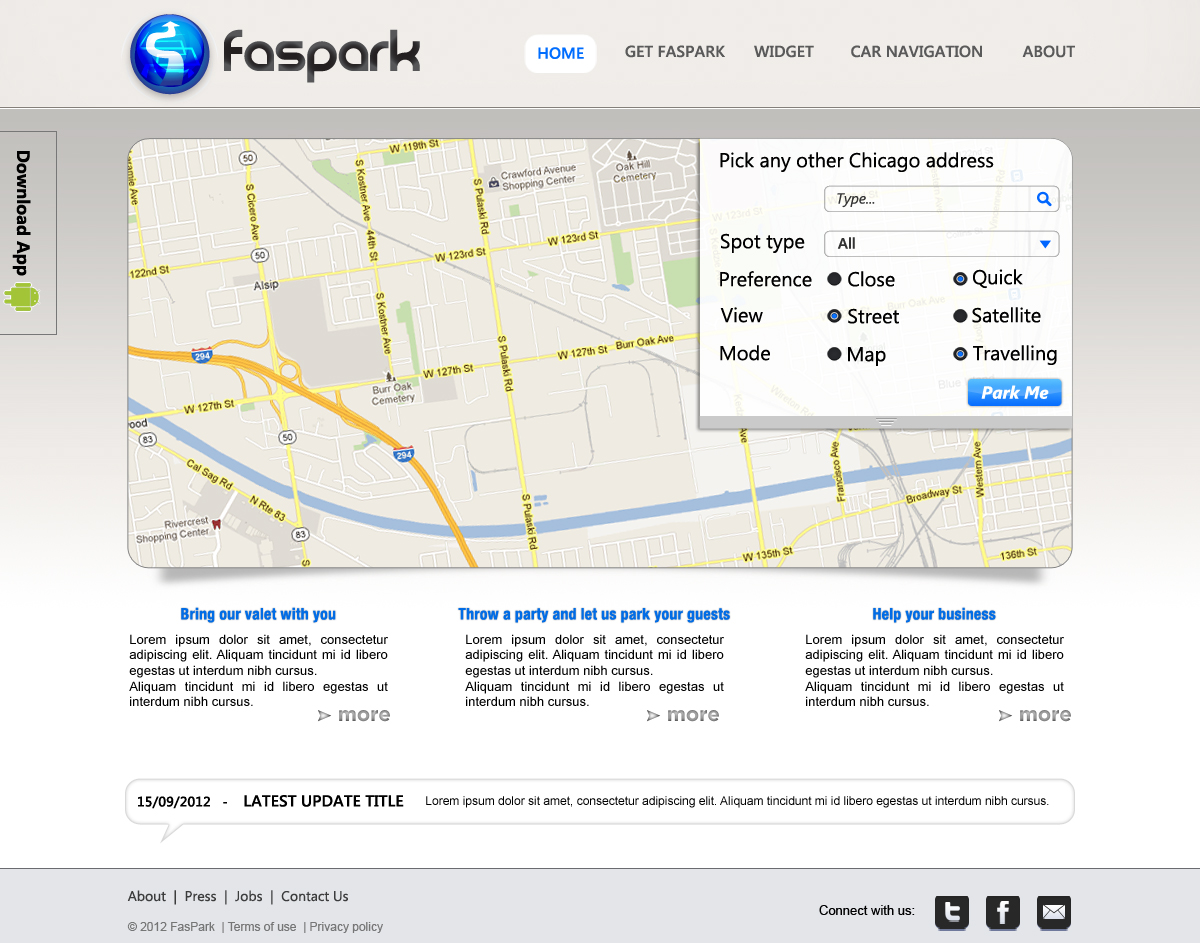Viewport: 1200px width, 943px height.
Task: Select the Quick preference radio button
Action: pos(959,278)
